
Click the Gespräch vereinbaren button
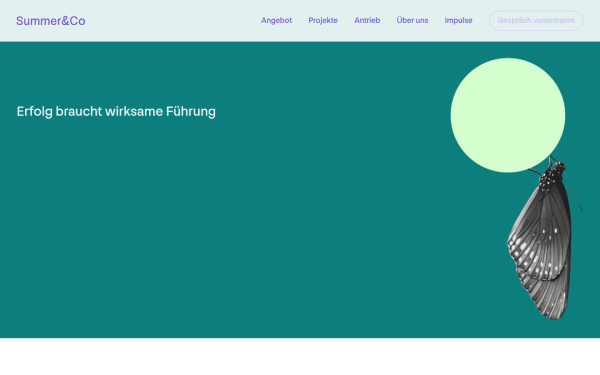point(536,21)
